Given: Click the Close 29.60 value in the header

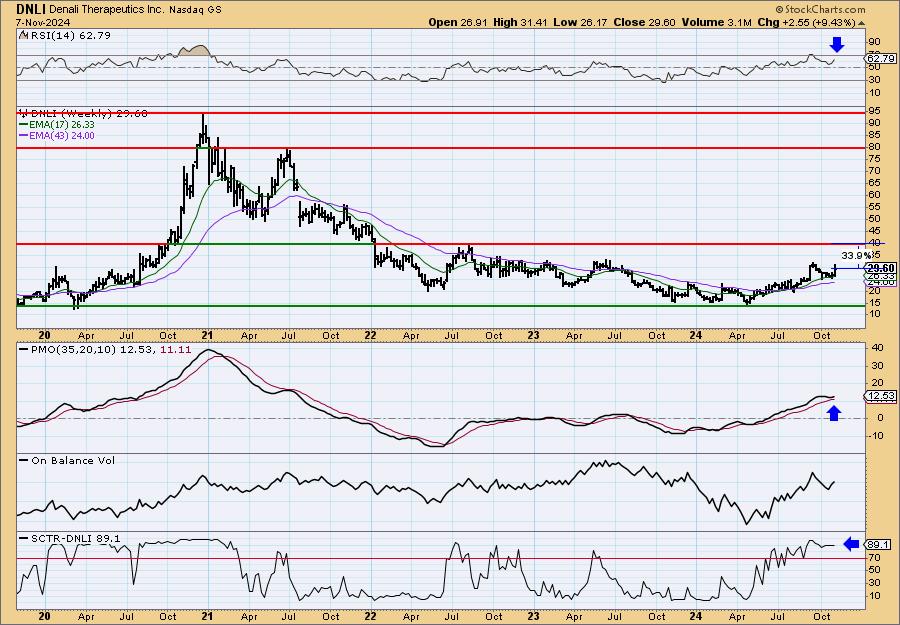Looking at the screenshot, I should 645,22.
